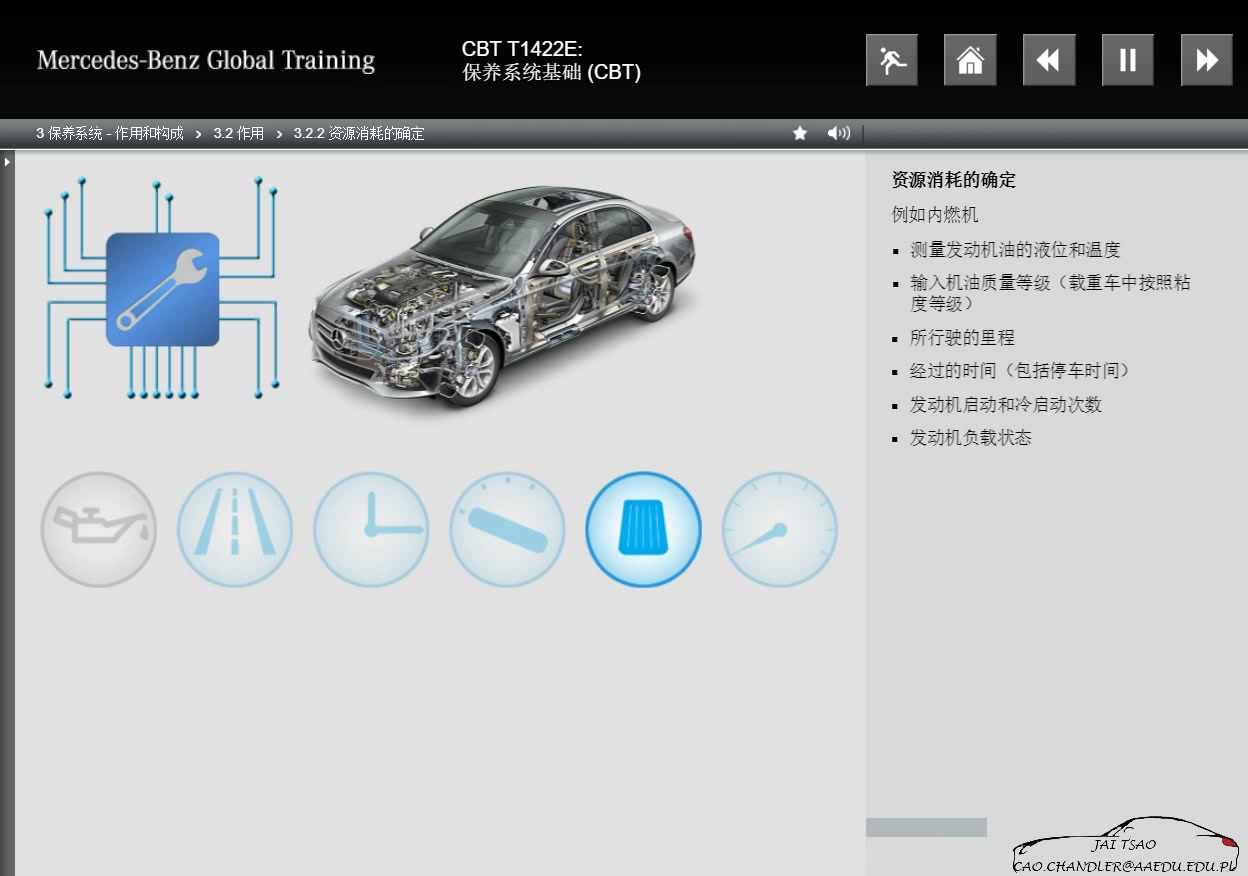
Task: Open breadcrumb 3 保养系统 - 作用和构成
Action: click(x=110, y=133)
